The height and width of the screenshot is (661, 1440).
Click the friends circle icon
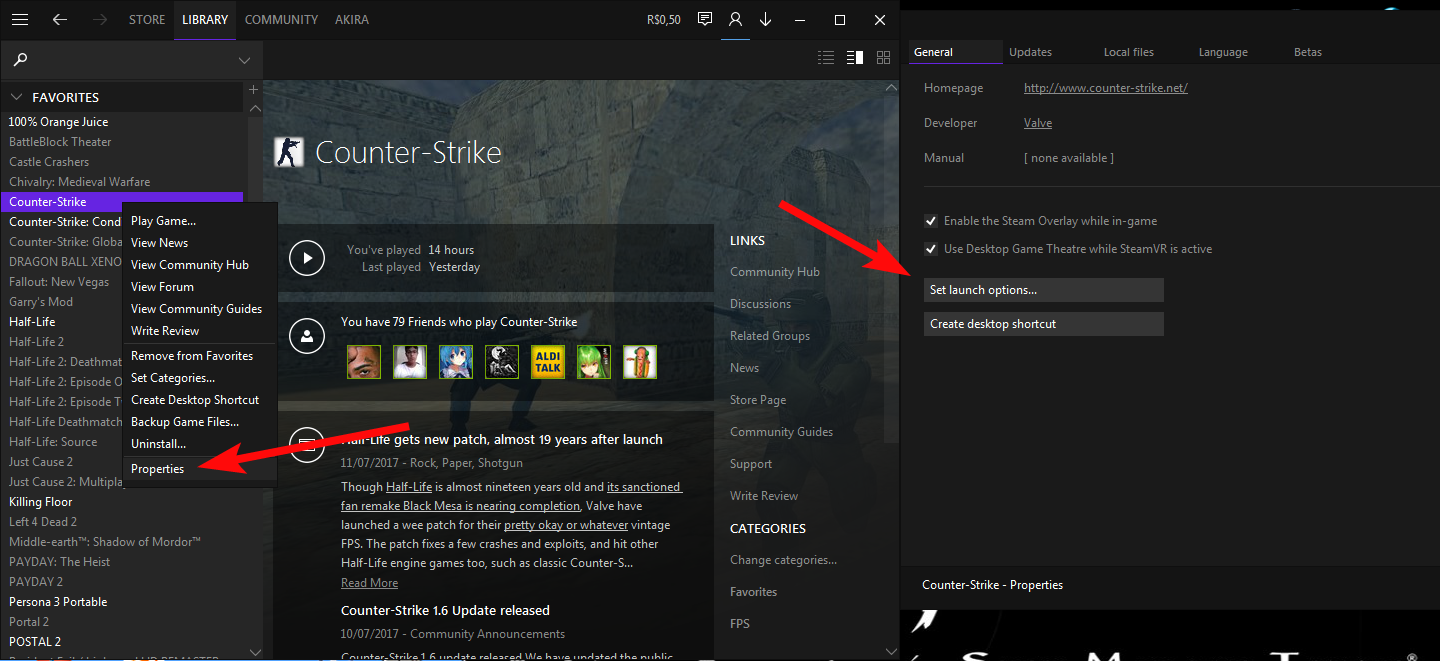[307, 337]
